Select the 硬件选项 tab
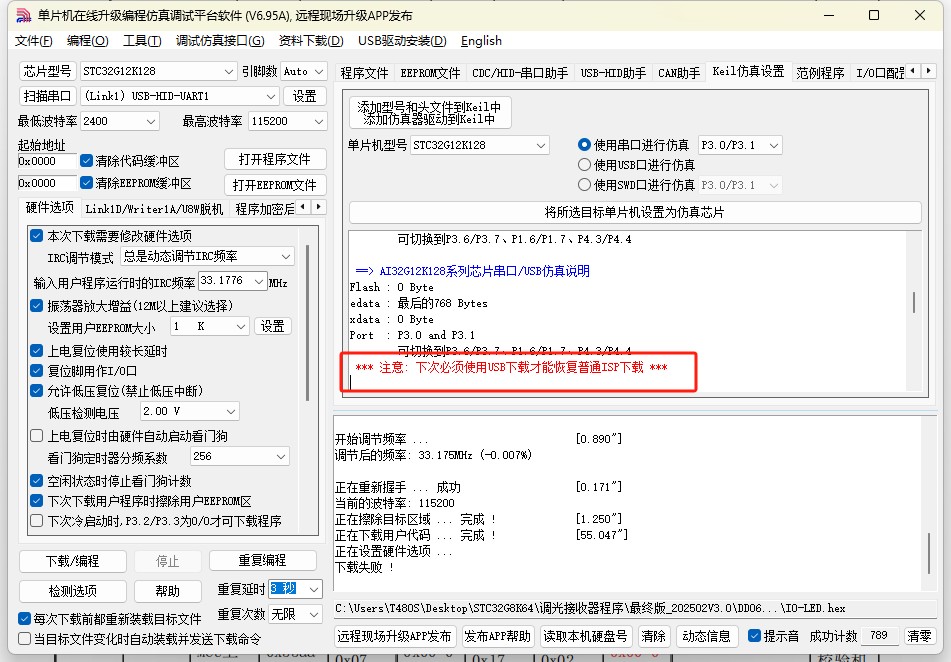 50,208
